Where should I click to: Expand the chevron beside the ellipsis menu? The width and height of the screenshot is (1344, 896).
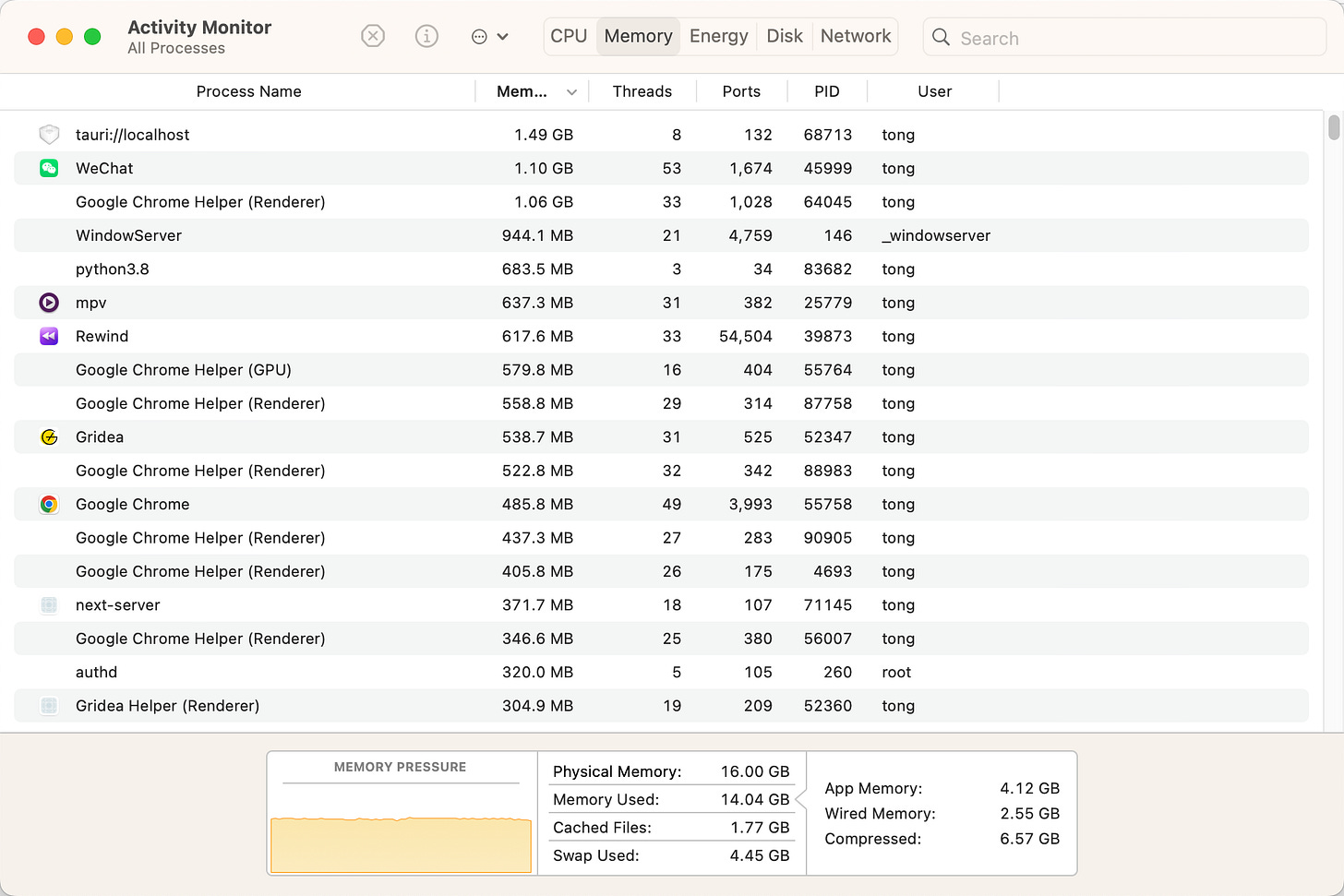(x=503, y=37)
